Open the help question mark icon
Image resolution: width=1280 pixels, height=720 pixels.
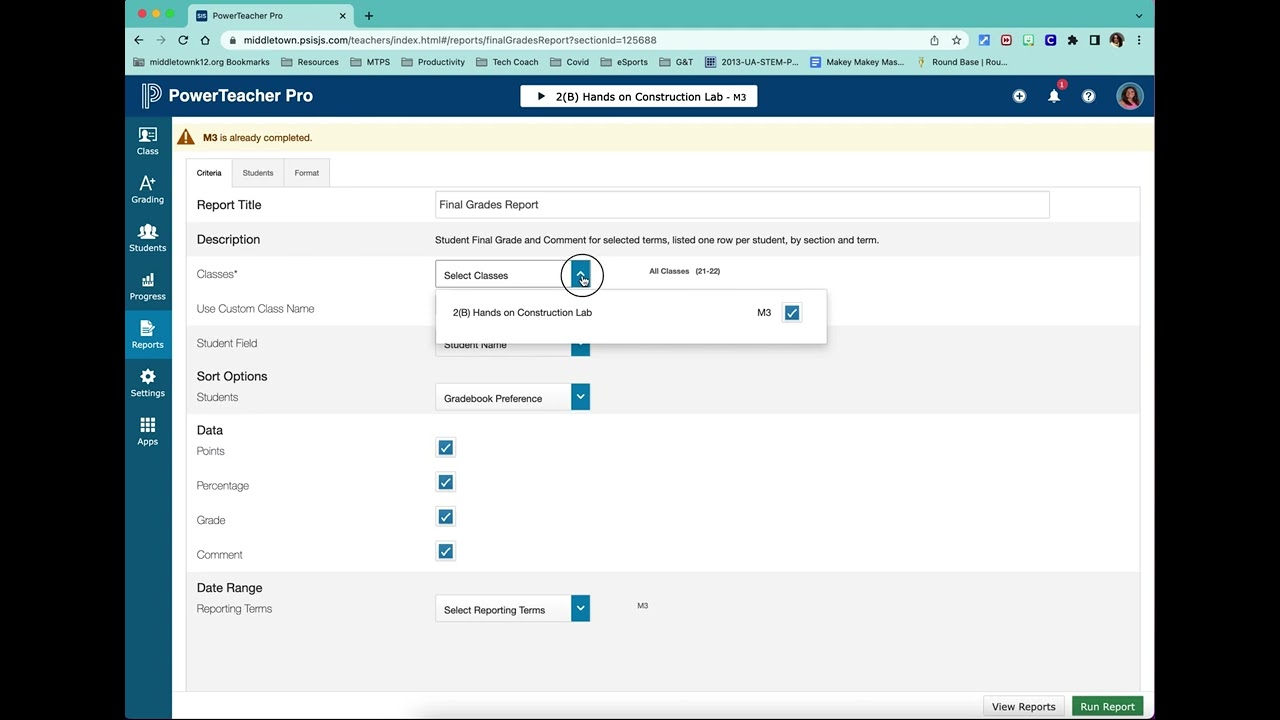1088,96
